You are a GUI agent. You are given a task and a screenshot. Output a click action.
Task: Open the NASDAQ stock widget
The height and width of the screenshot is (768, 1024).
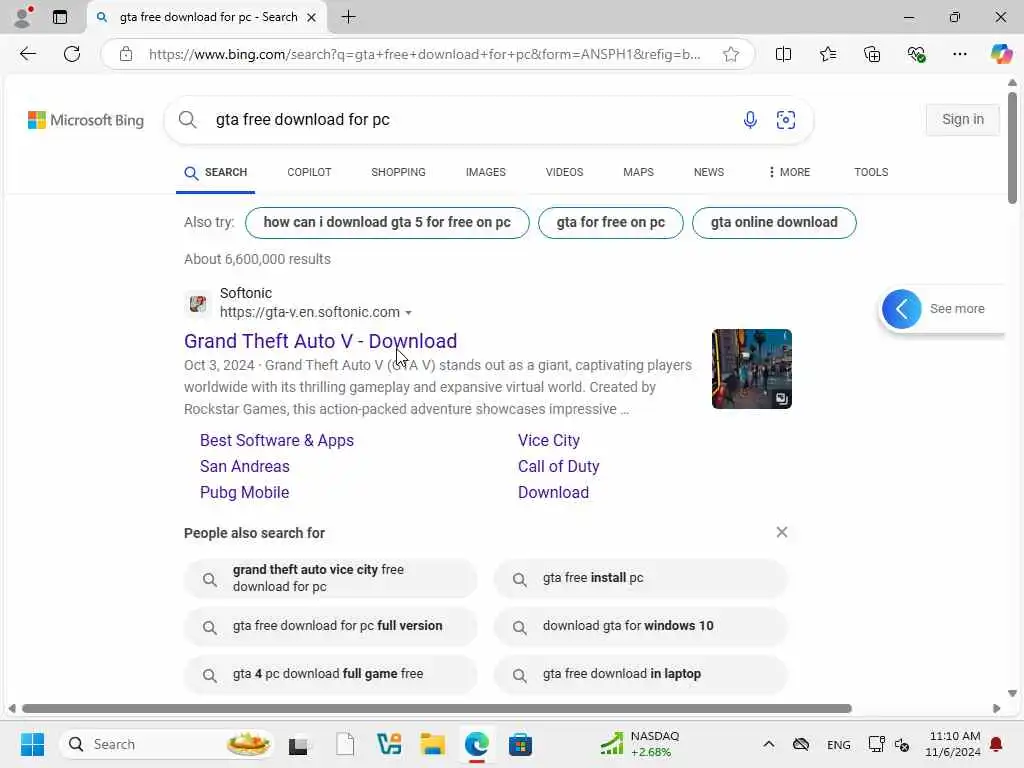[x=641, y=744]
